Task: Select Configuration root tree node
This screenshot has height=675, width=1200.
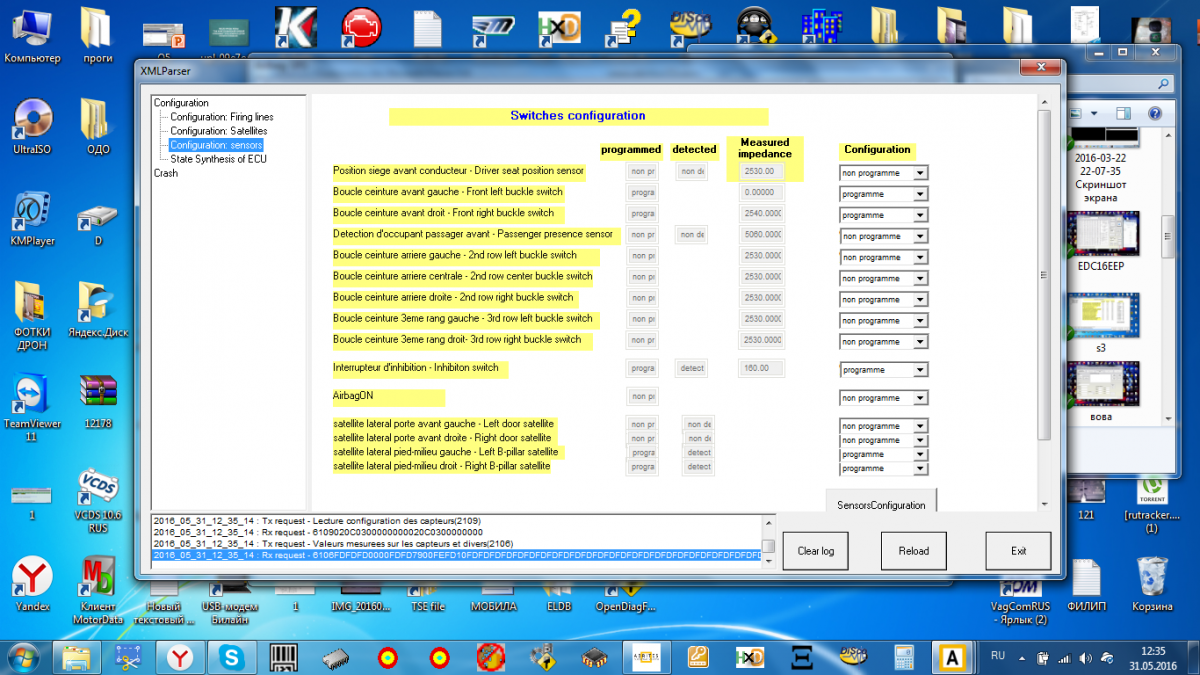Action: tap(181, 103)
